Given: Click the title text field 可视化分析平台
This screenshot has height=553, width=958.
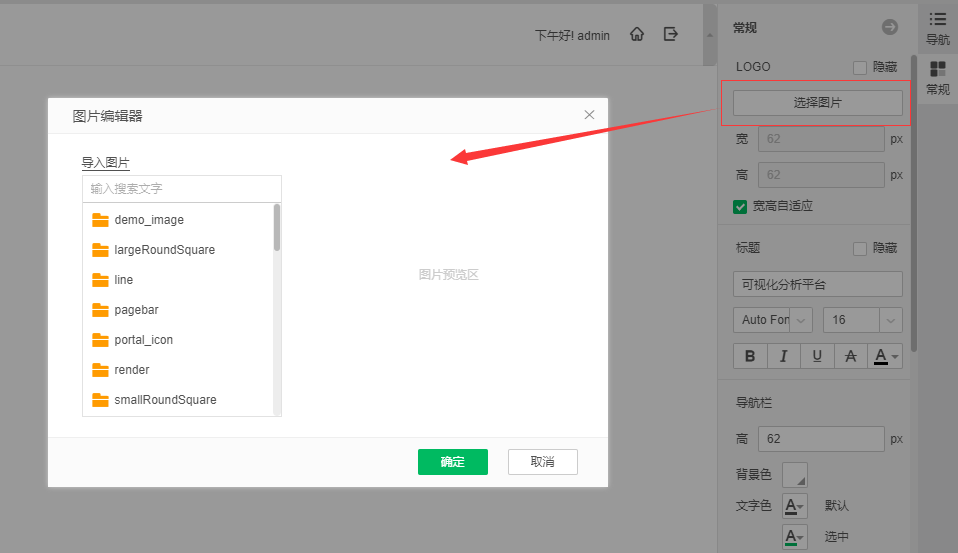Looking at the screenshot, I should 817,284.
